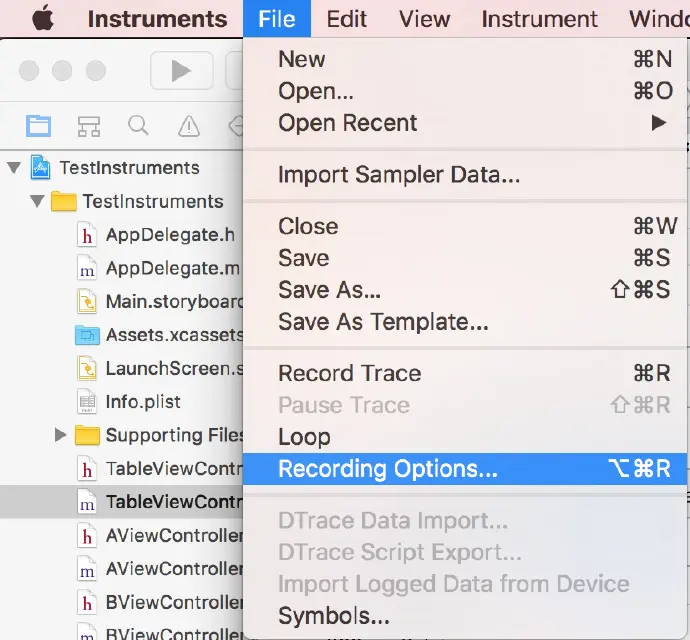The height and width of the screenshot is (640, 690).
Task: Open the Find navigator magnifier icon
Action: pos(138,126)
